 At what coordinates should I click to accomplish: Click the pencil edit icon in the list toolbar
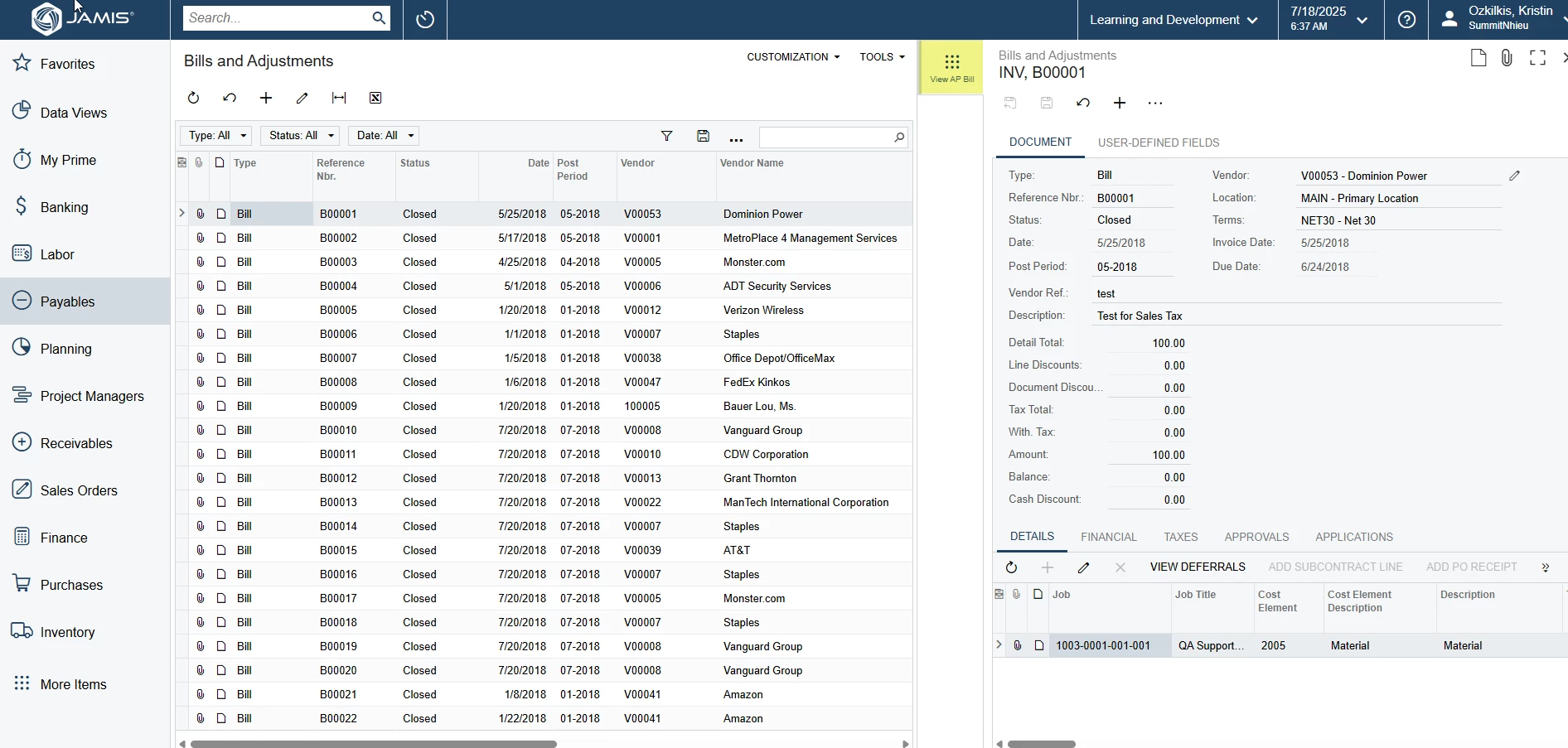[302, 98]
